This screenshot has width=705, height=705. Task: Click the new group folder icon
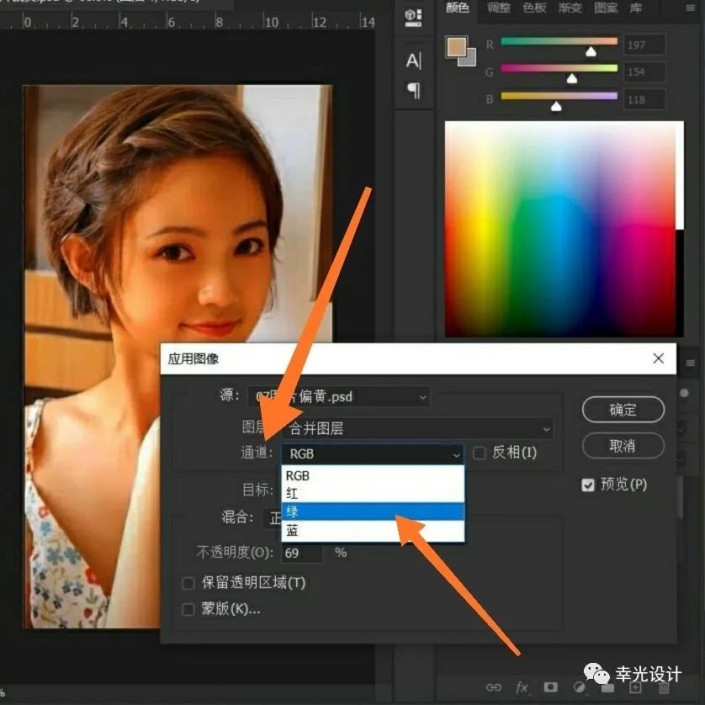click(607, 687)
